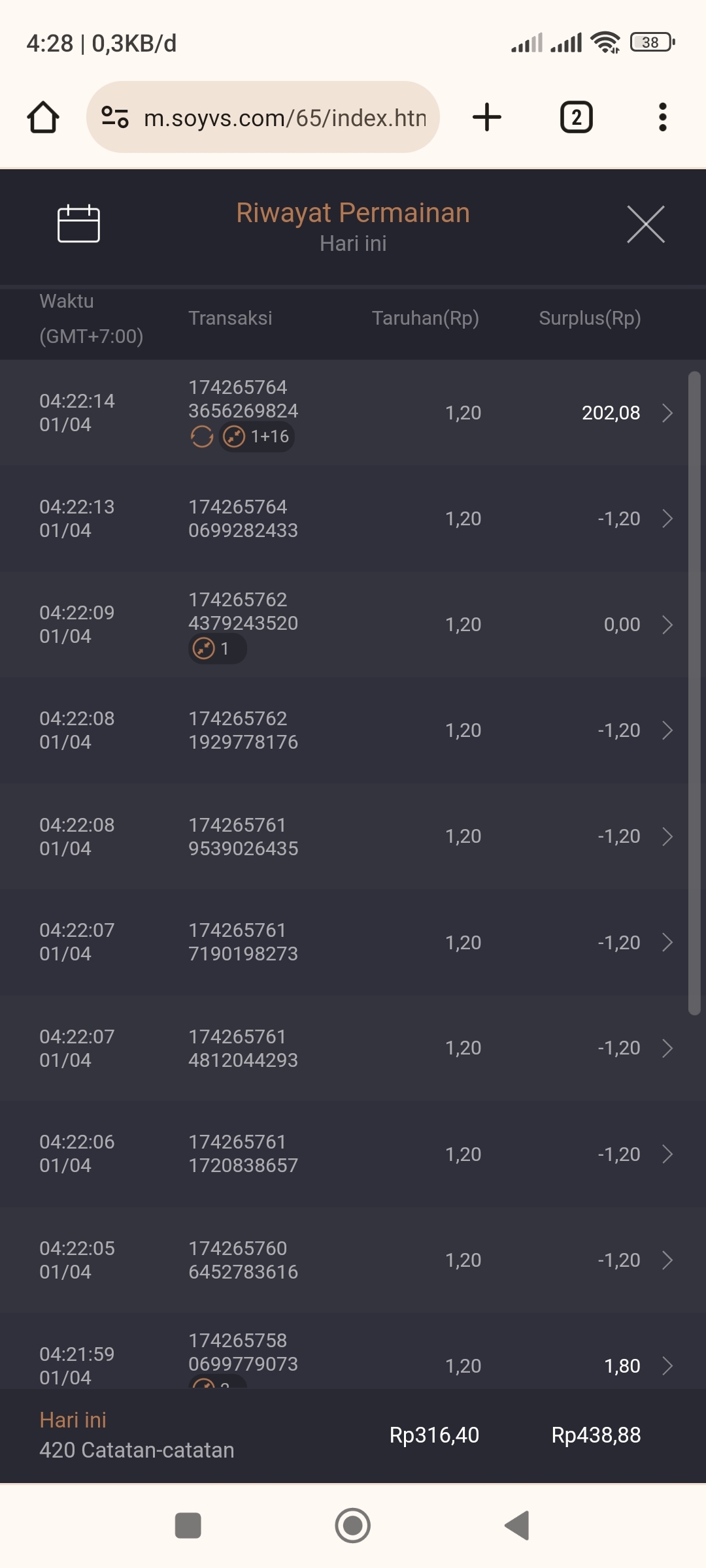Viewport: 706px width, 1568px height.
Task: Tap the site settings icon in address bar
Action: point(115,118)
